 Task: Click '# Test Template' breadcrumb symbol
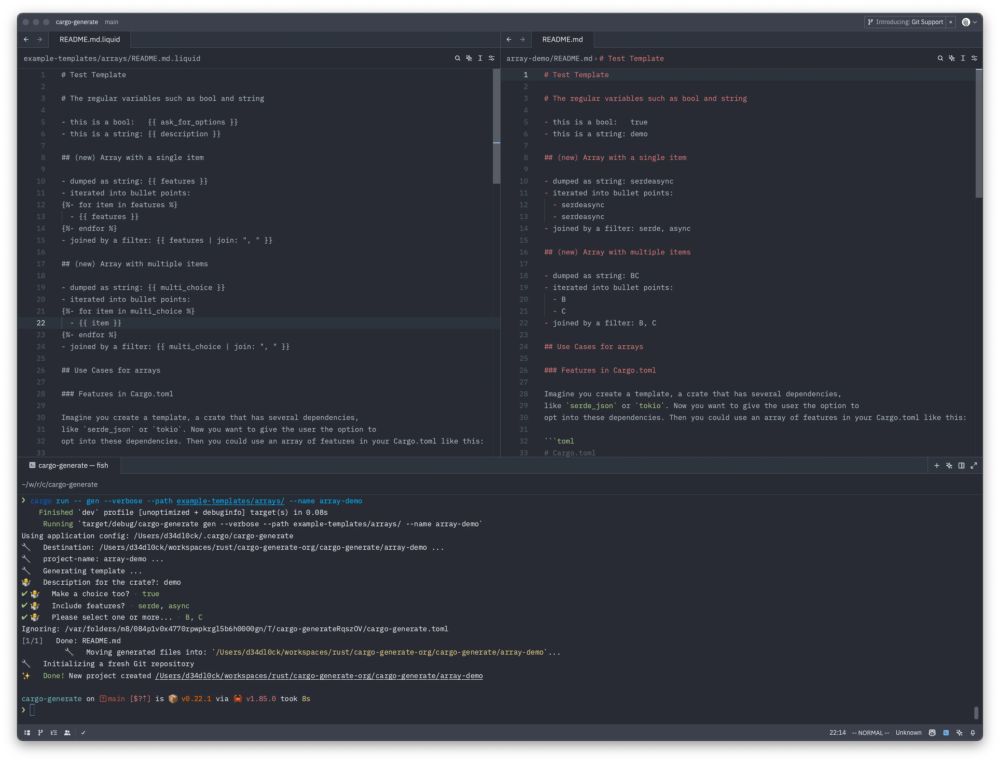pyautogui.click(x=631, y=58)
